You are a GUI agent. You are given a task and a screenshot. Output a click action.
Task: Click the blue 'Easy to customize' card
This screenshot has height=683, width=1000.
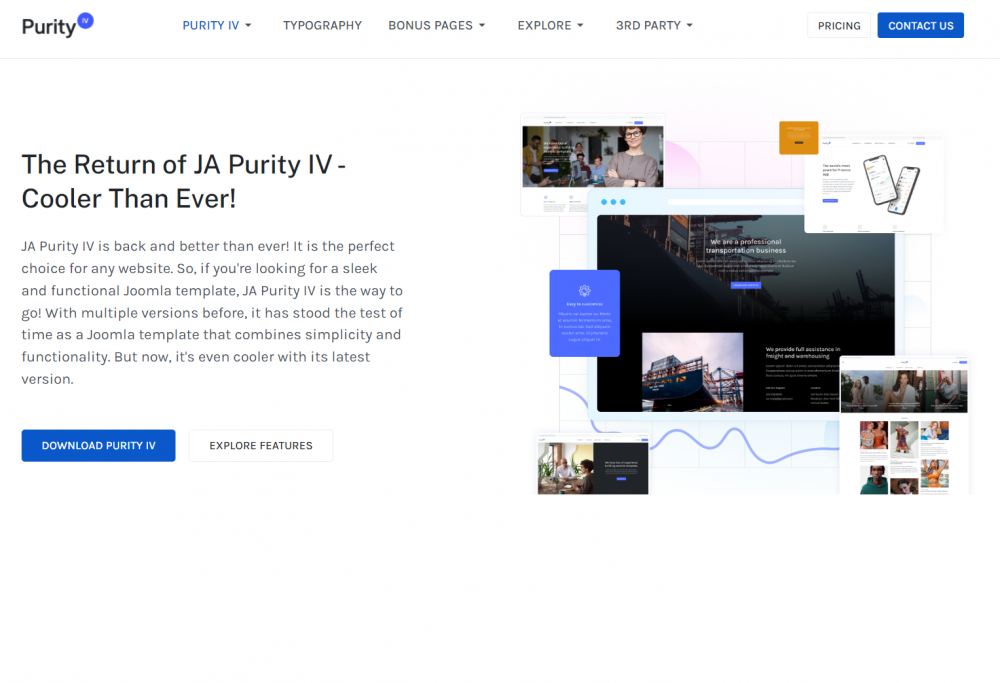(x=585, y=313)
